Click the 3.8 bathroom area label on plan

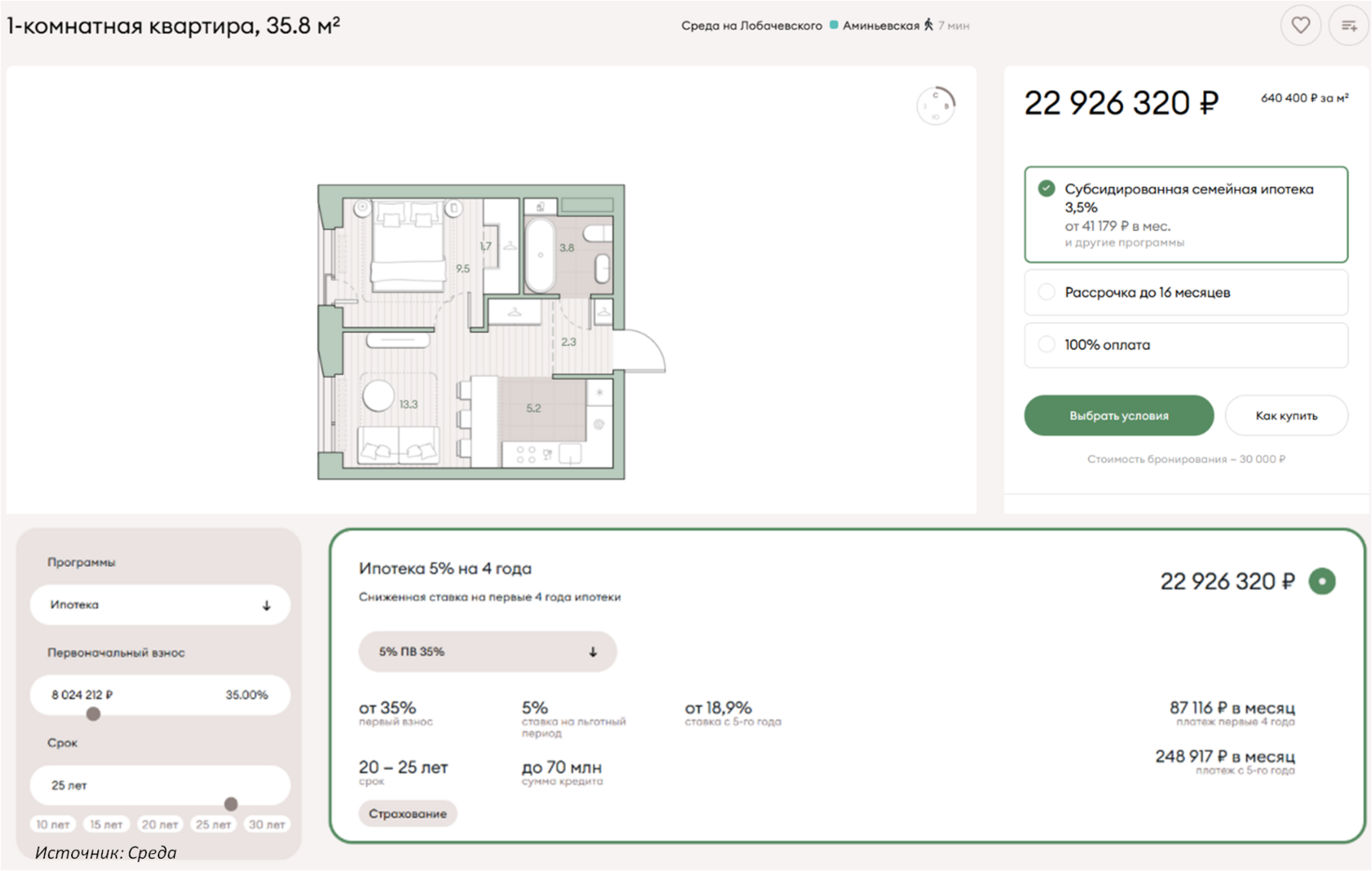click(566, 247)
